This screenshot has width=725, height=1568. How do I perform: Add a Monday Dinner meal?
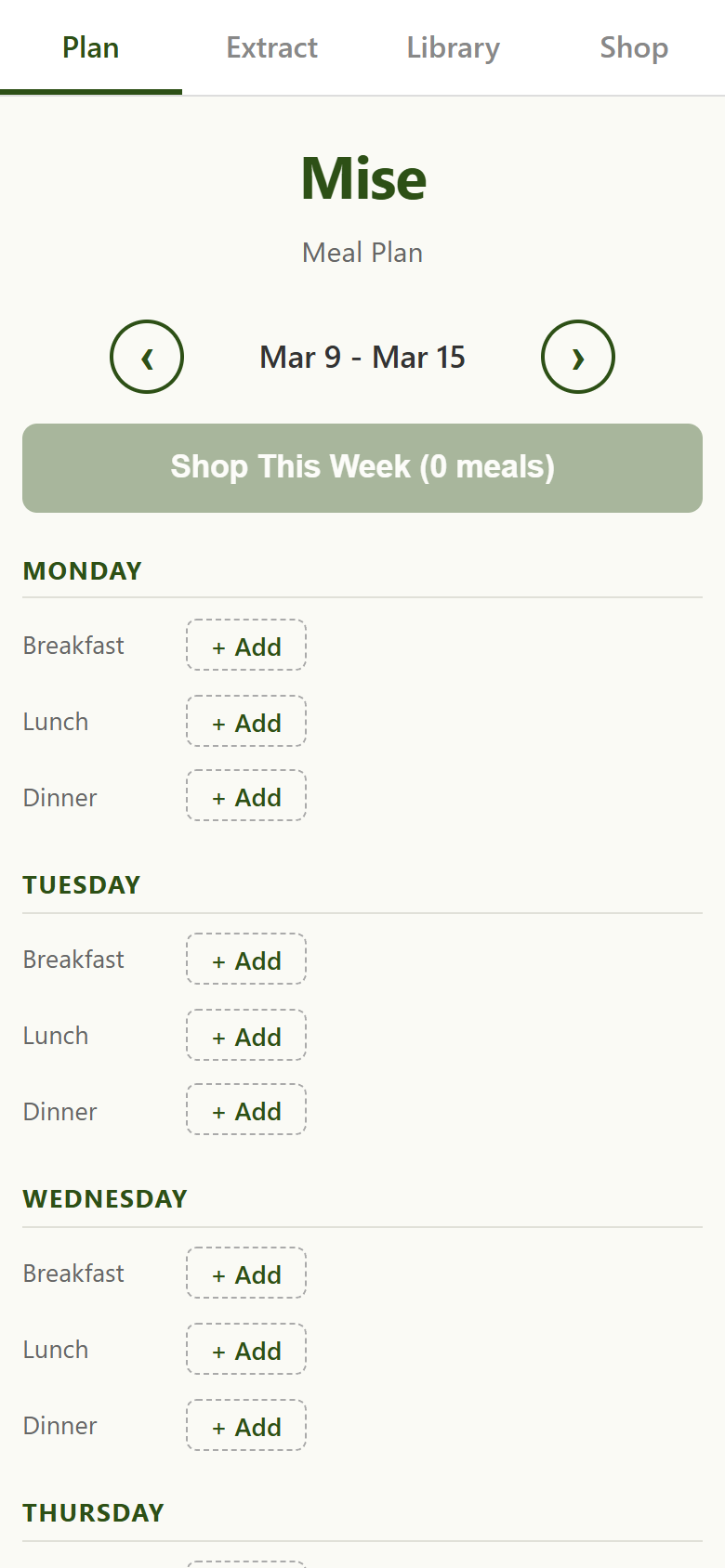(x=246, y=796)
